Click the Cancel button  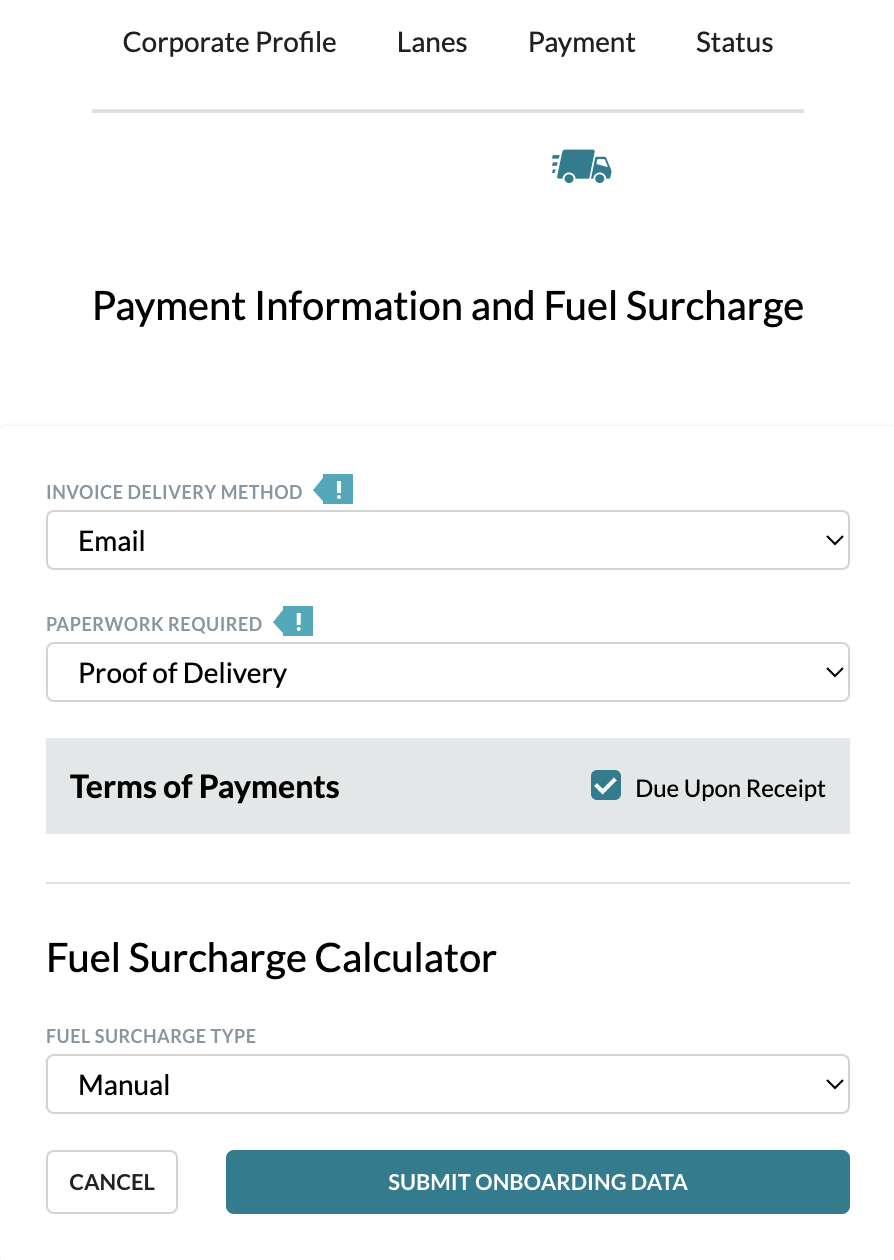112,1182
